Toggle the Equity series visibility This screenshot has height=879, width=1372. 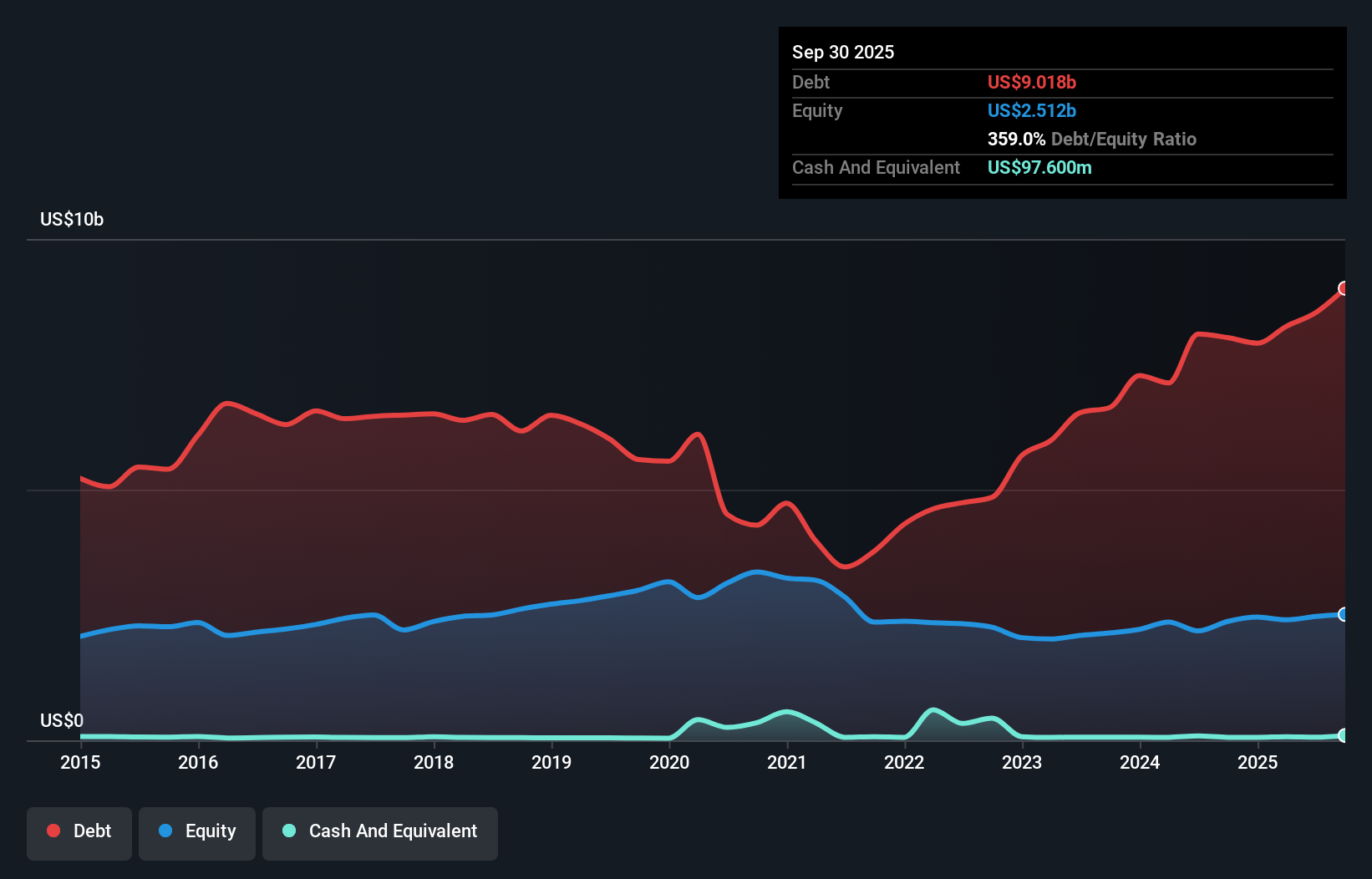(196, 831)
